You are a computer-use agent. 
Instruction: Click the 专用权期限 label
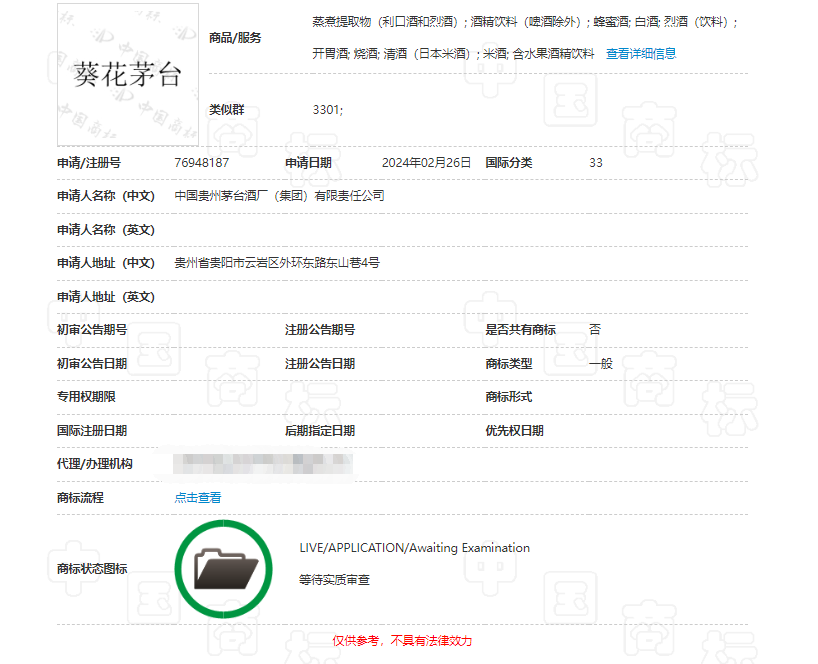[x=86, y=397]
